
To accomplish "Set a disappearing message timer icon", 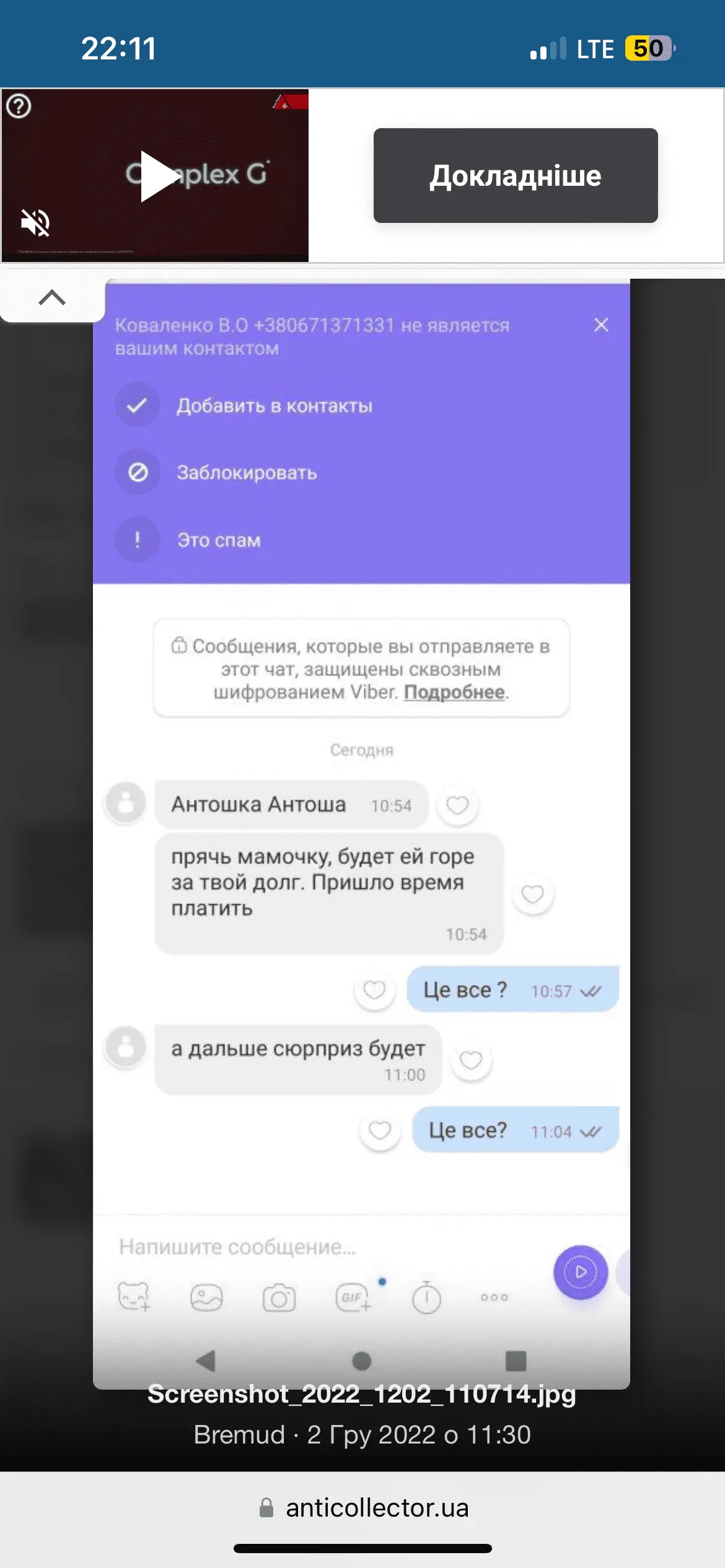I will pos(426,1297).
